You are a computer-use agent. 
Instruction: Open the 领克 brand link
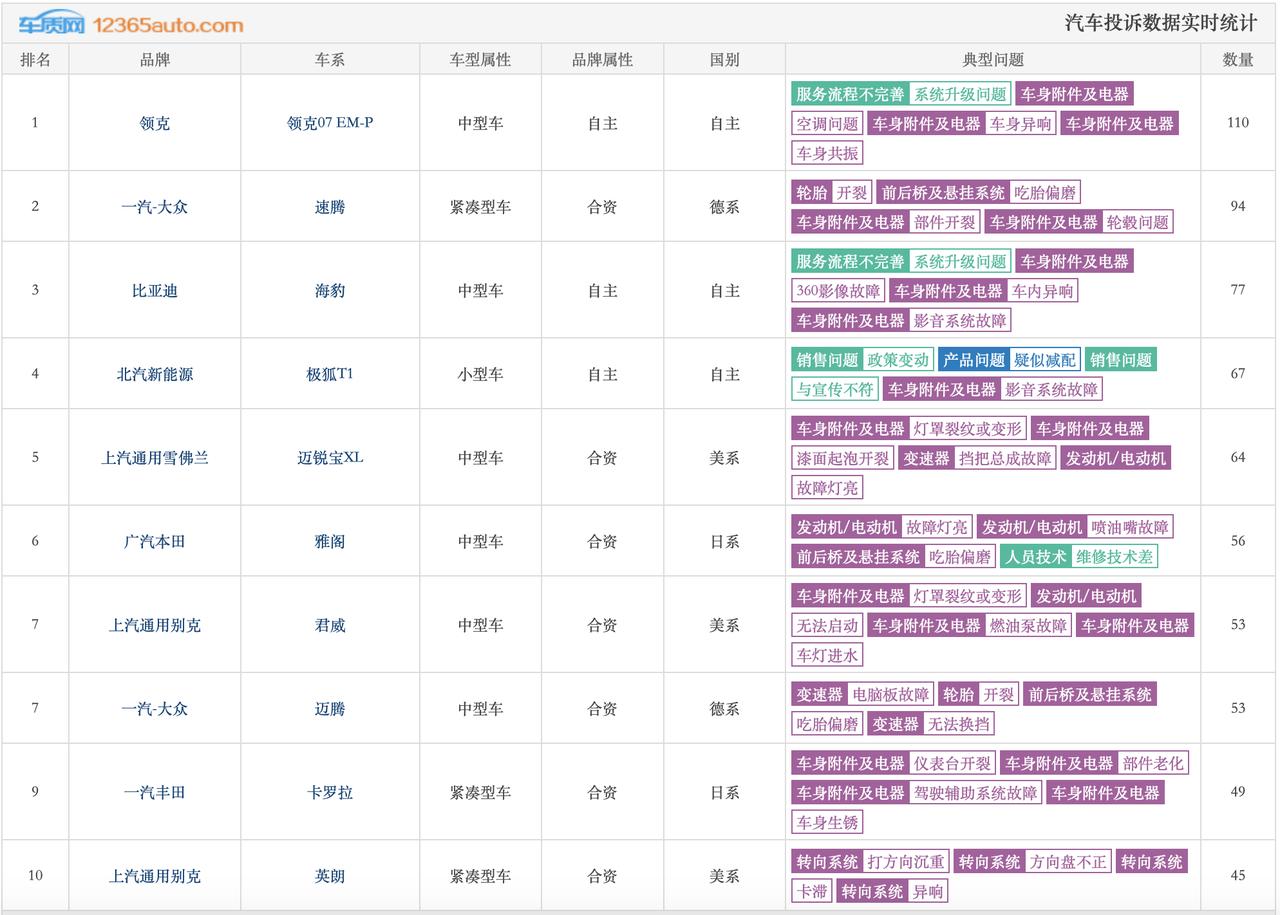(155, 123)
